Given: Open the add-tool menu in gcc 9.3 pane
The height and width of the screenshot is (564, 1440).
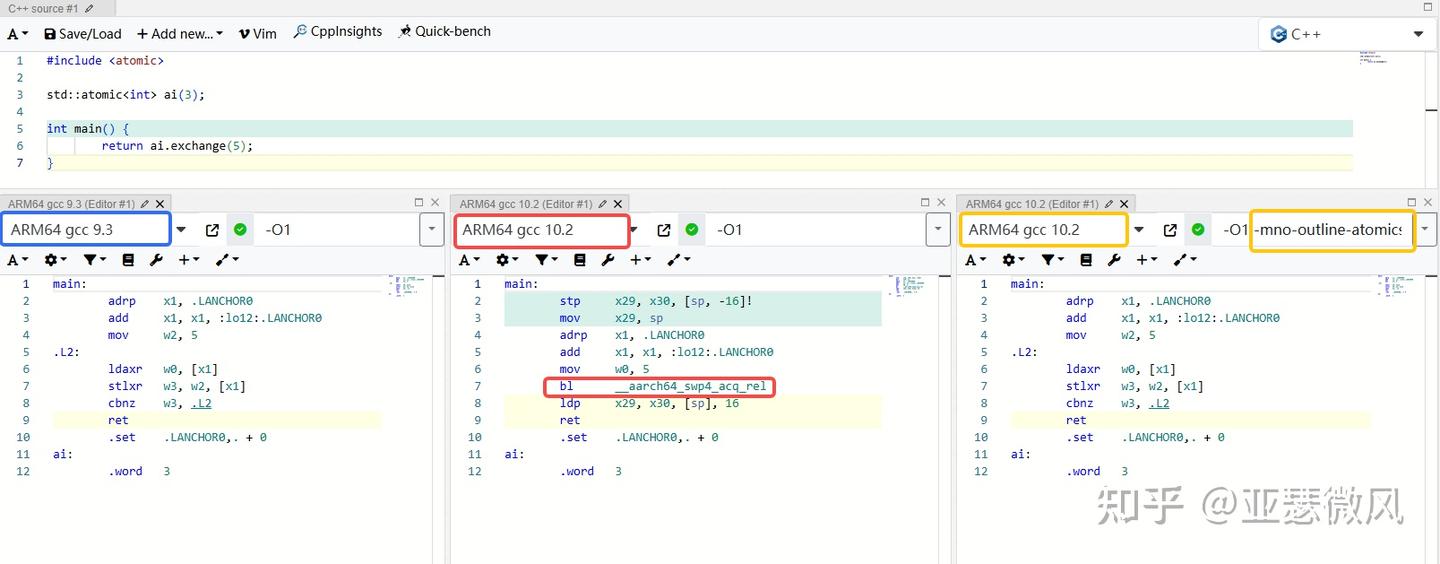Looking at the screenshot, I should tap(227, 260).
